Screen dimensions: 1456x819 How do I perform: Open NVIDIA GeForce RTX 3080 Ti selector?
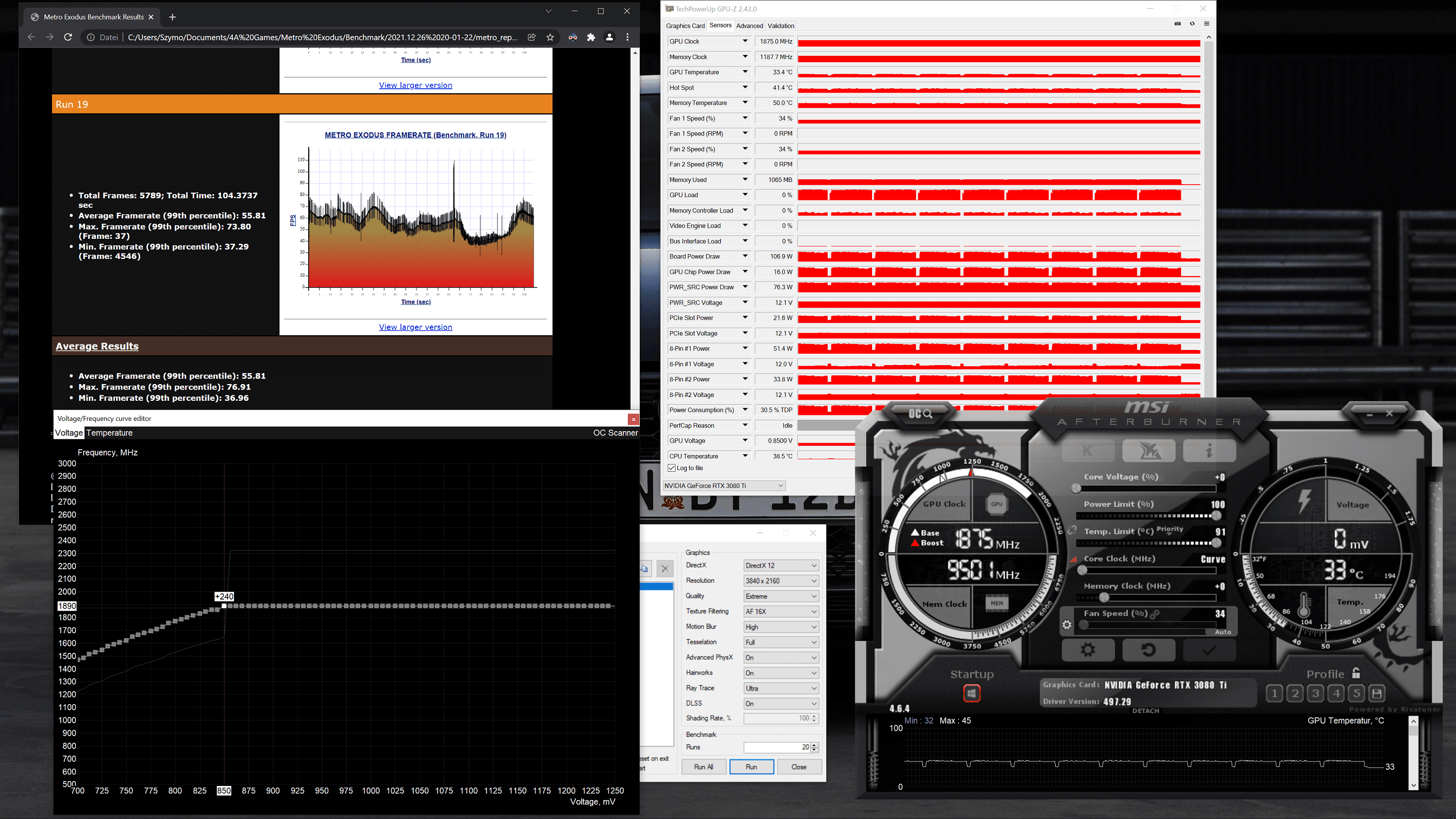[724, 485]
